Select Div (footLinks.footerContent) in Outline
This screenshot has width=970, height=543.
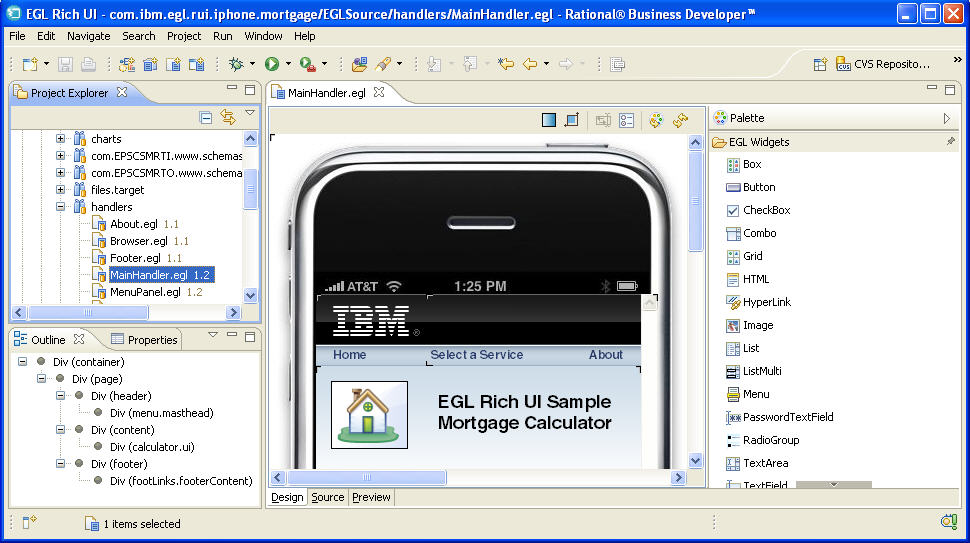click(181, 481)
